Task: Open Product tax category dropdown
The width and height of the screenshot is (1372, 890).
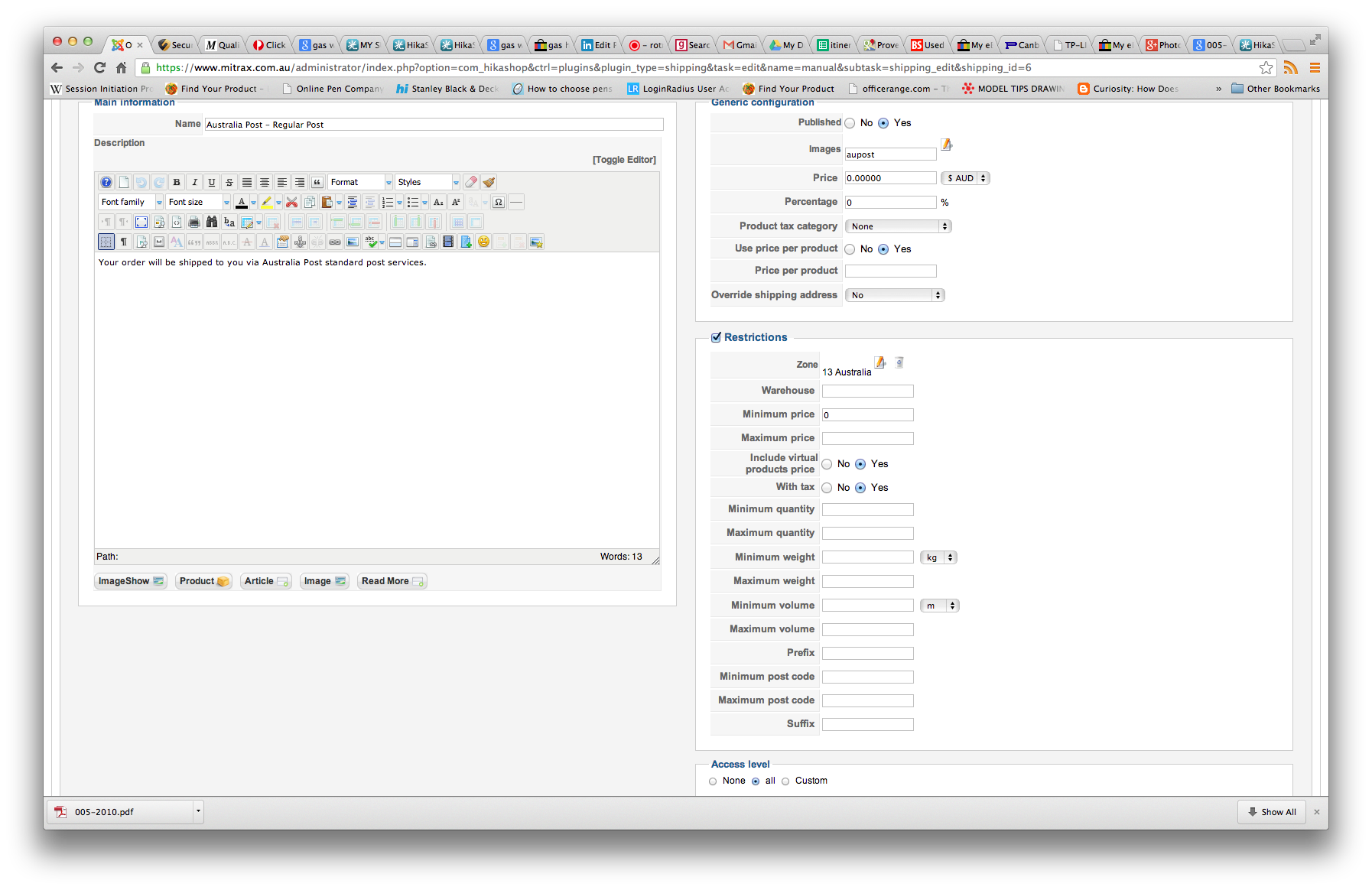Action: [x=898, y=226]
